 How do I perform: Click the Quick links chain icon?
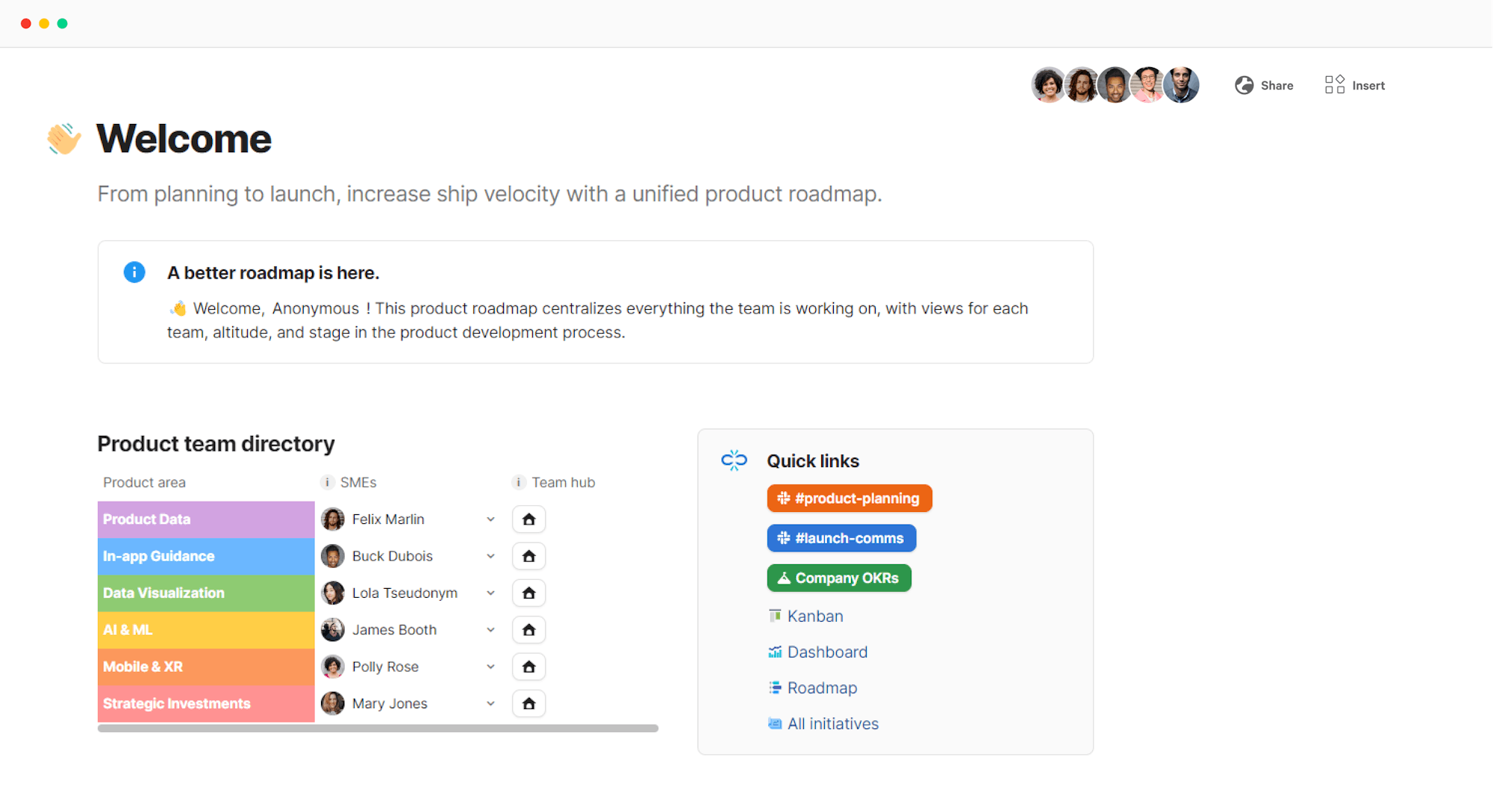(734, 460)
